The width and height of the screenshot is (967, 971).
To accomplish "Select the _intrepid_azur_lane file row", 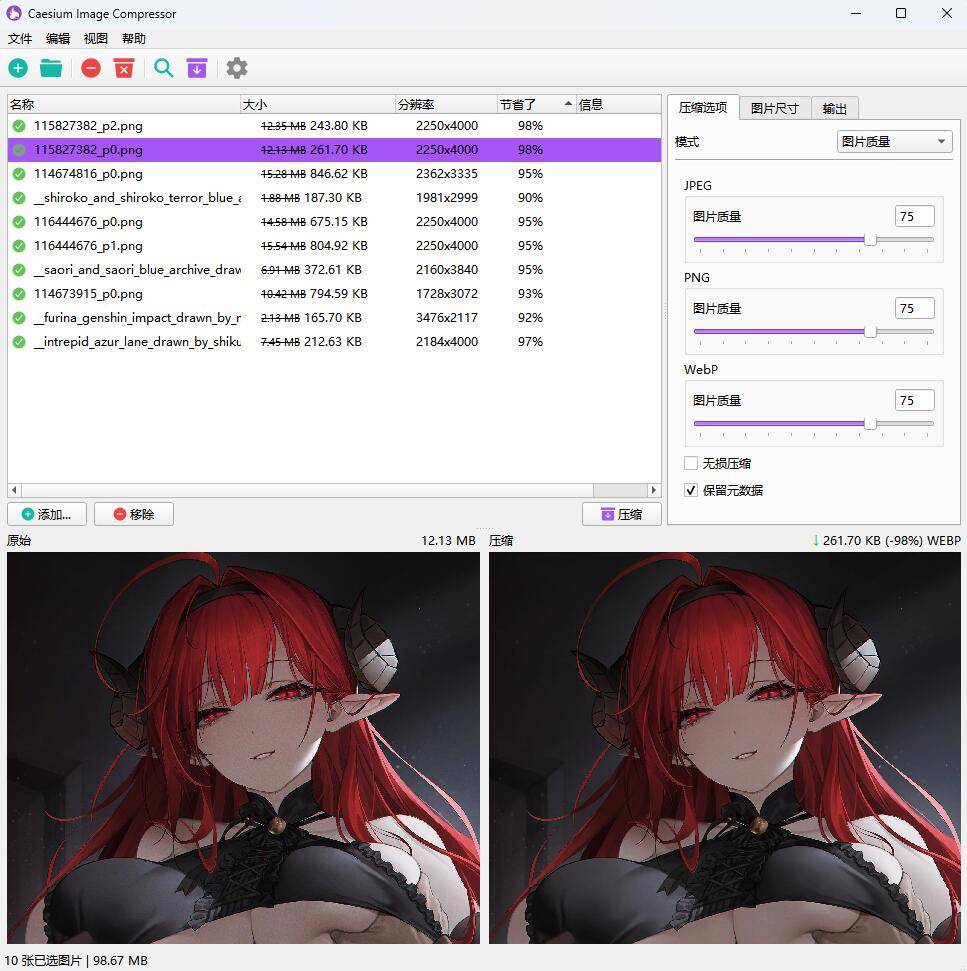I will [334, 342].
